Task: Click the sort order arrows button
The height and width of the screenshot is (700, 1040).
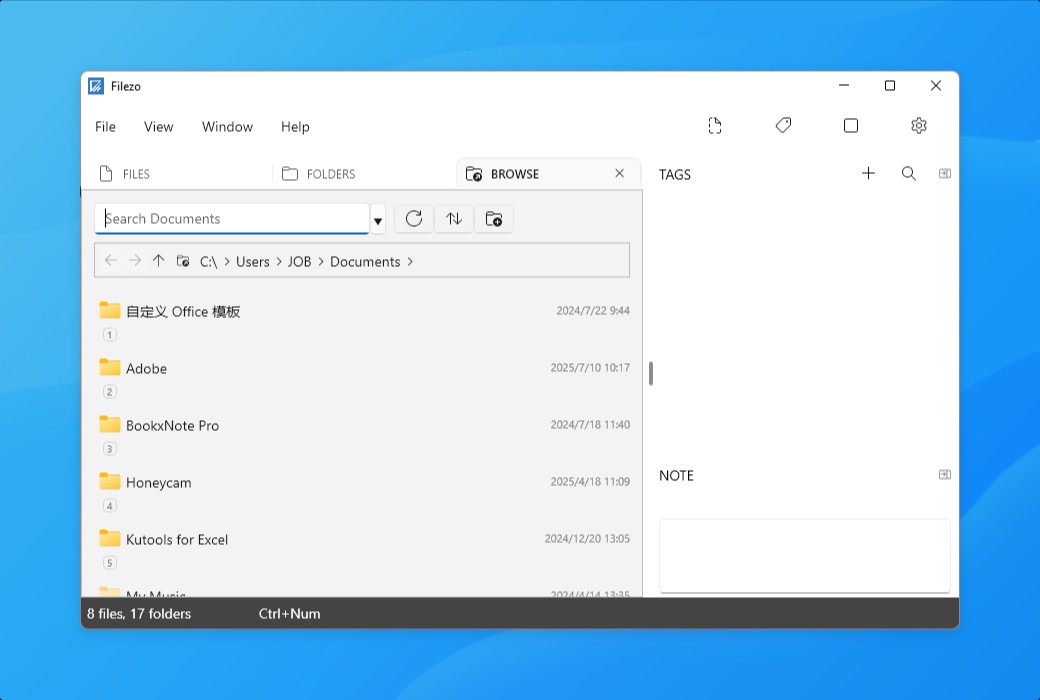Action: (454, 219)
